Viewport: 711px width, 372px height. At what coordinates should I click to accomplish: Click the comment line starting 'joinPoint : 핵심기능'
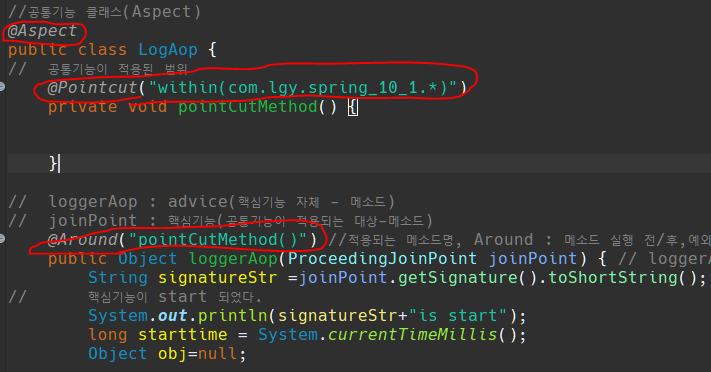pos(240,221)
